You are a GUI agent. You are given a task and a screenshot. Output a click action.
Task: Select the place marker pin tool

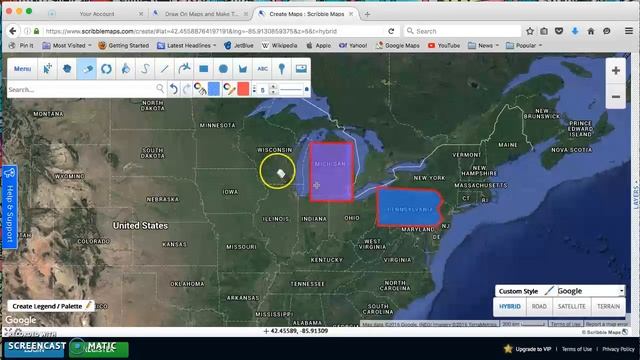click(x=282, y=69)
